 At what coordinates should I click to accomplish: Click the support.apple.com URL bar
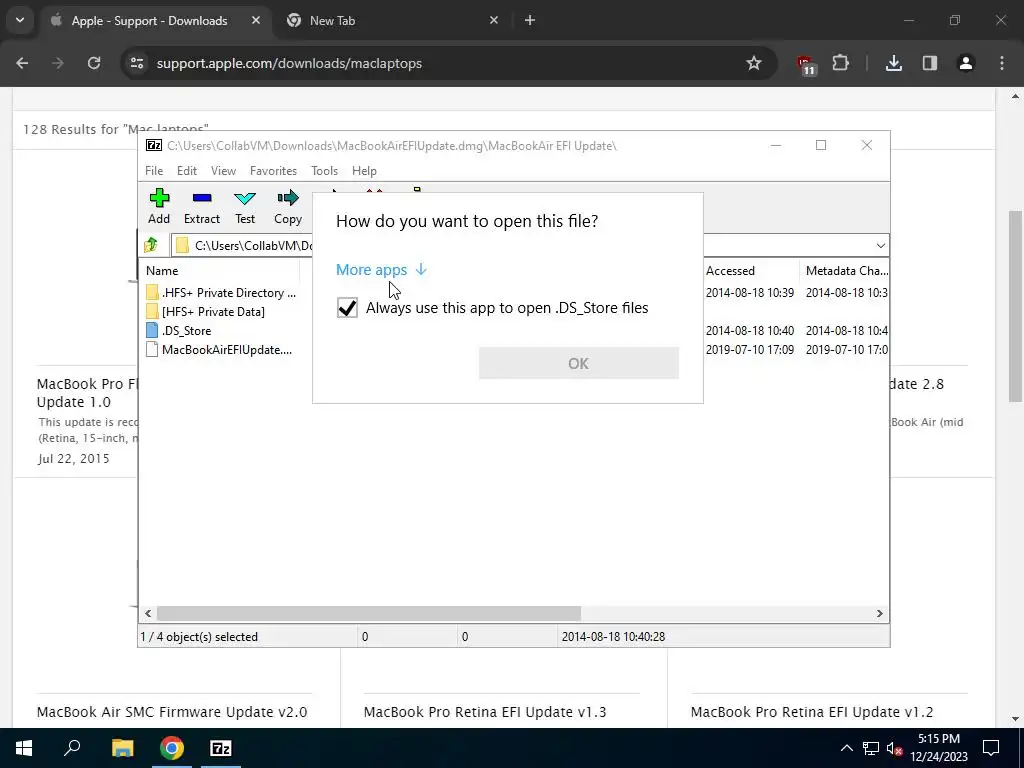click(x=289, y=63)
